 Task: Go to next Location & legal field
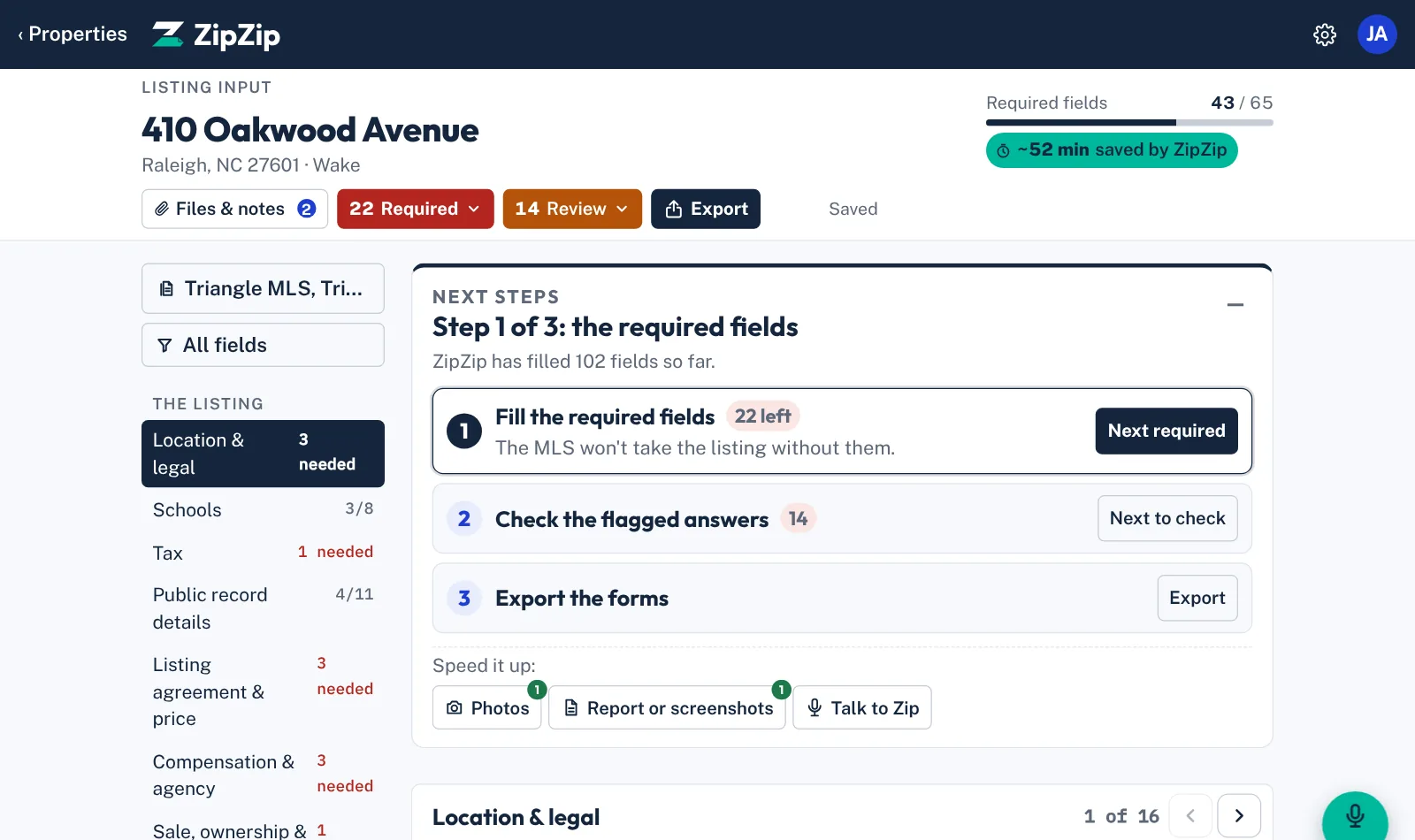point(1239,816)
